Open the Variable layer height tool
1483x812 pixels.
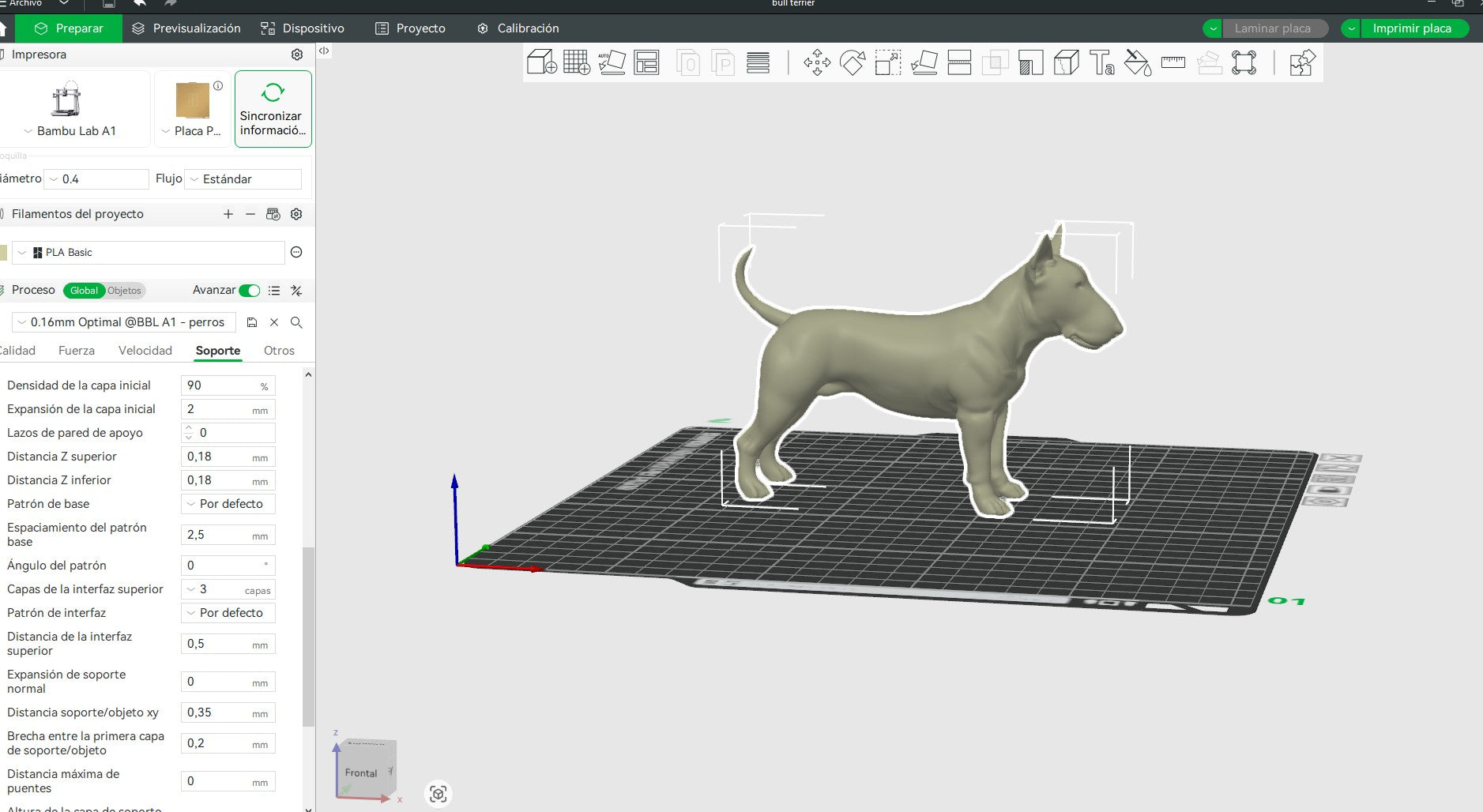(x=758, y=62)
